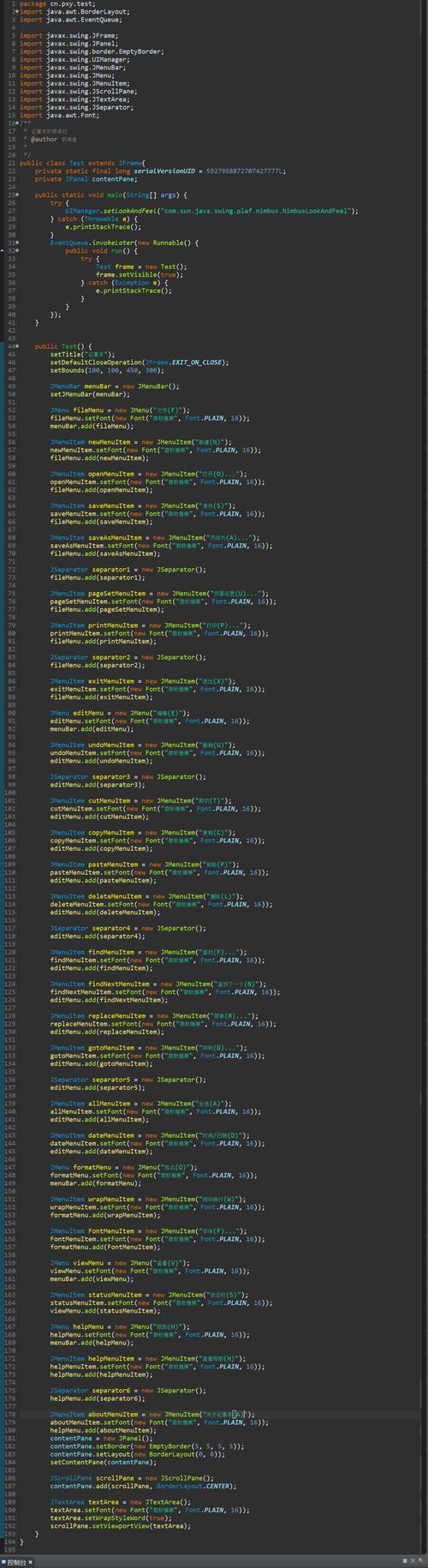Click line number 21 in the gutter

tap(10, 163)
